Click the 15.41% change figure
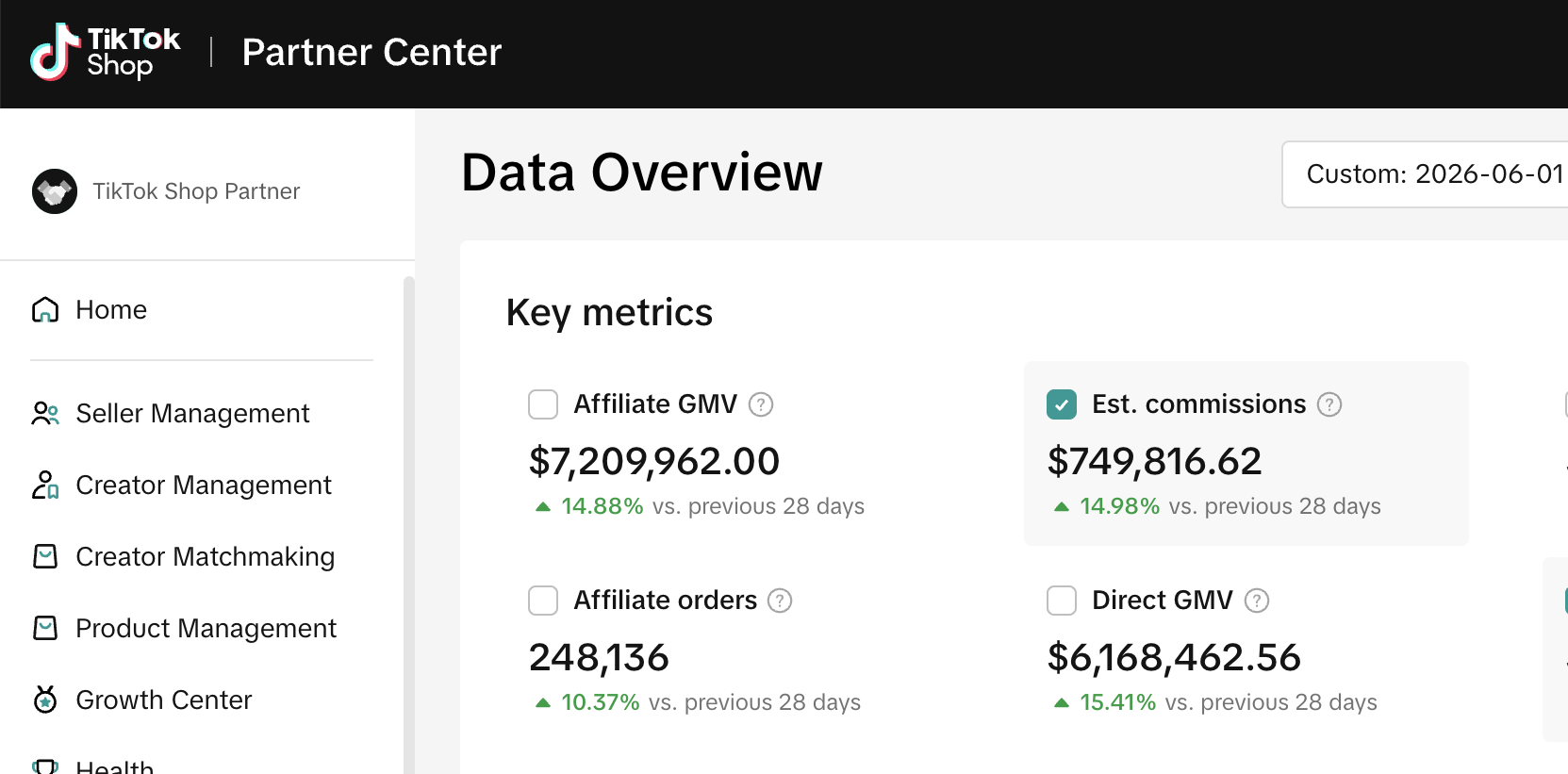This screenshot has height=774, width=1568. point(1118,702)
